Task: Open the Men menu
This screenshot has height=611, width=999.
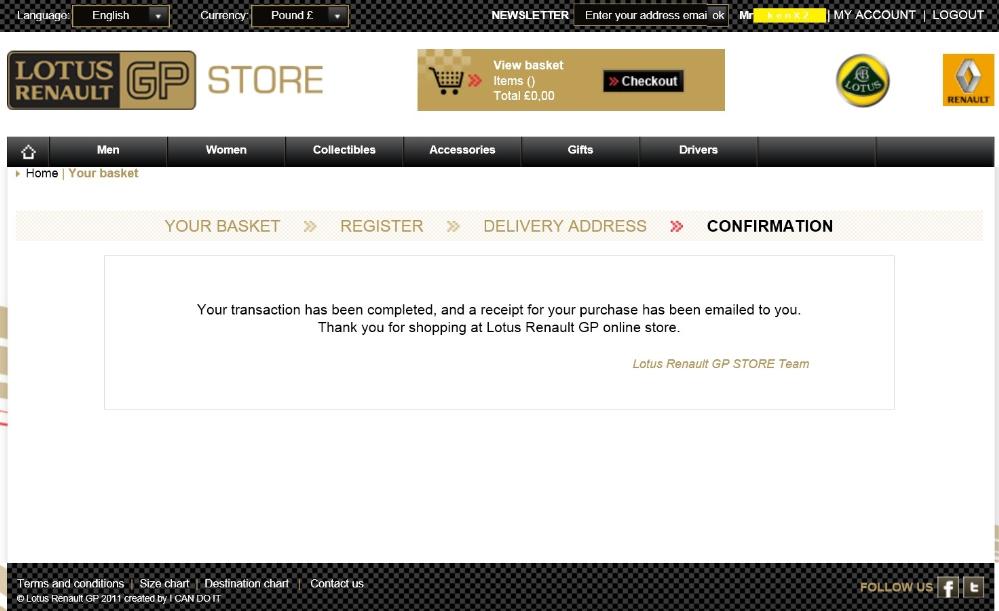Action: click(x=108, y=150)
